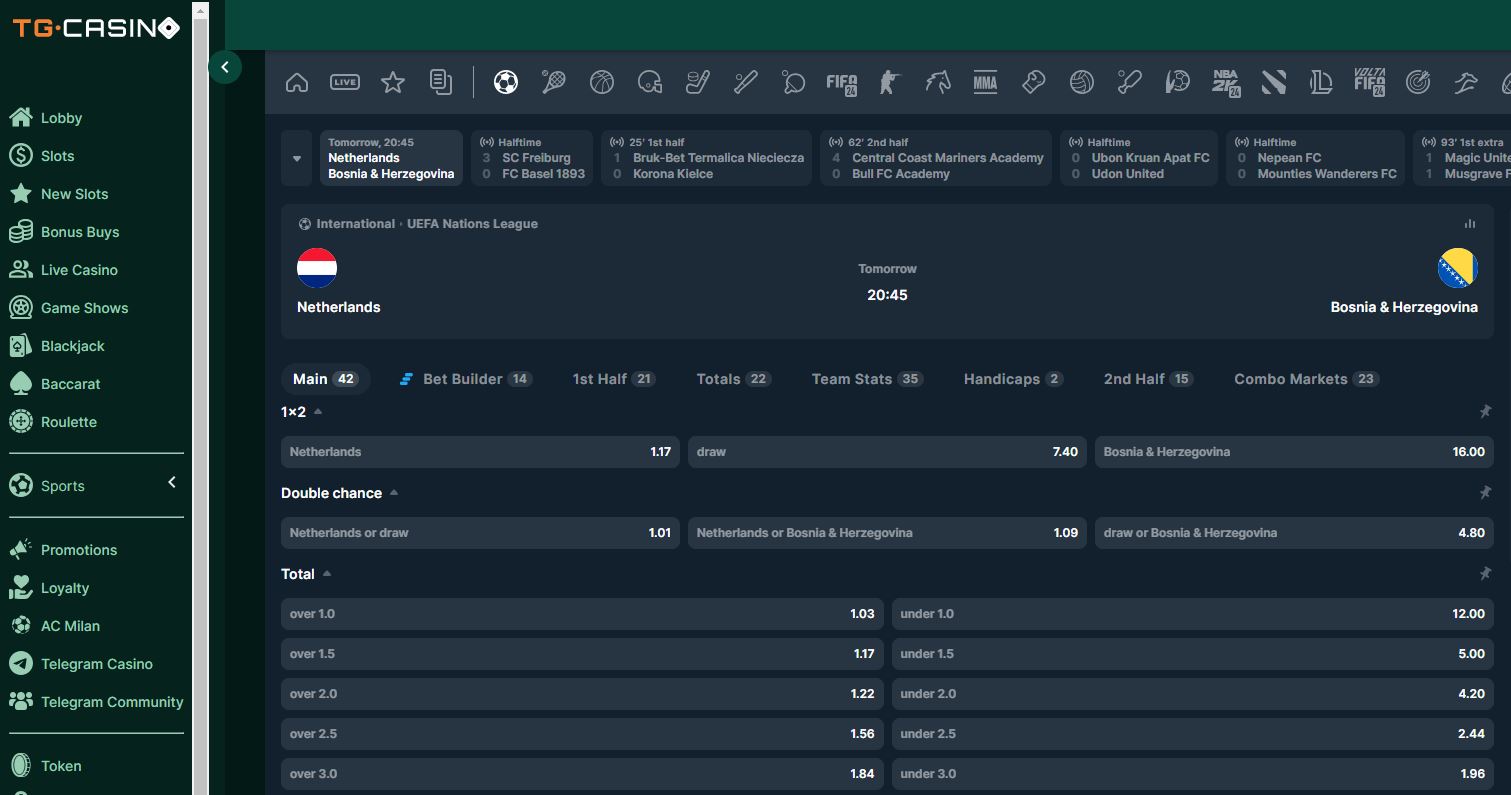
Task: Select the MMA sport icon
Action: (986, 82)
